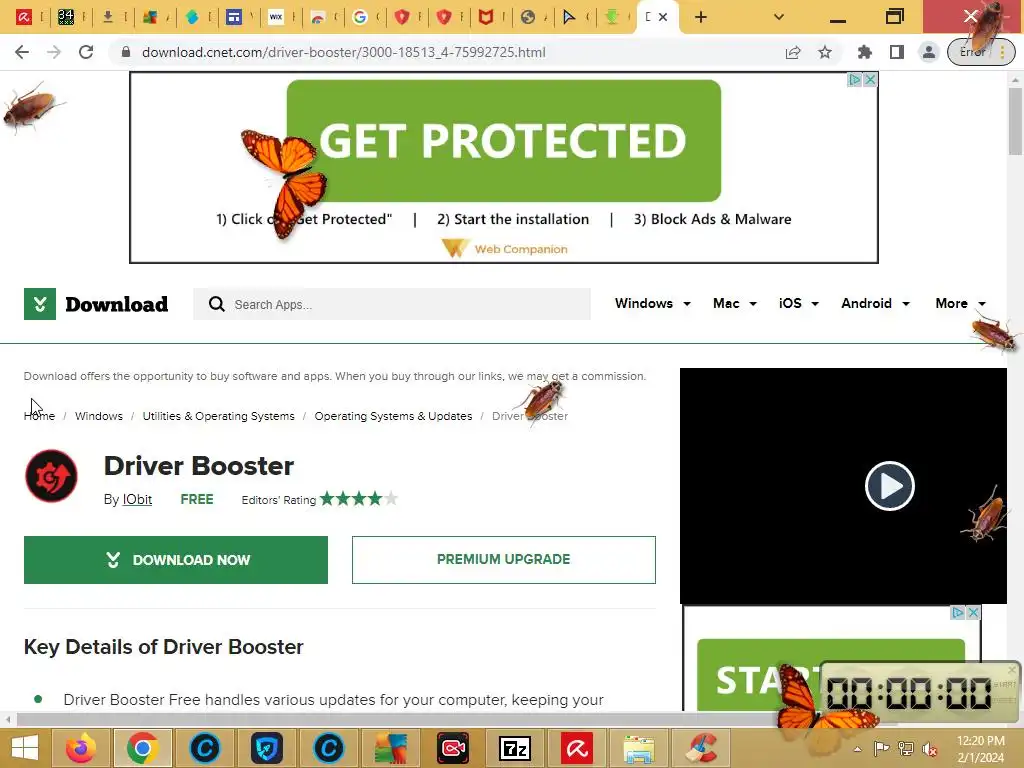The height and width of the screenshot is (768, 1024).
Task: Click the taskbar clock 12:20 PM
Action: pos(980,749)
